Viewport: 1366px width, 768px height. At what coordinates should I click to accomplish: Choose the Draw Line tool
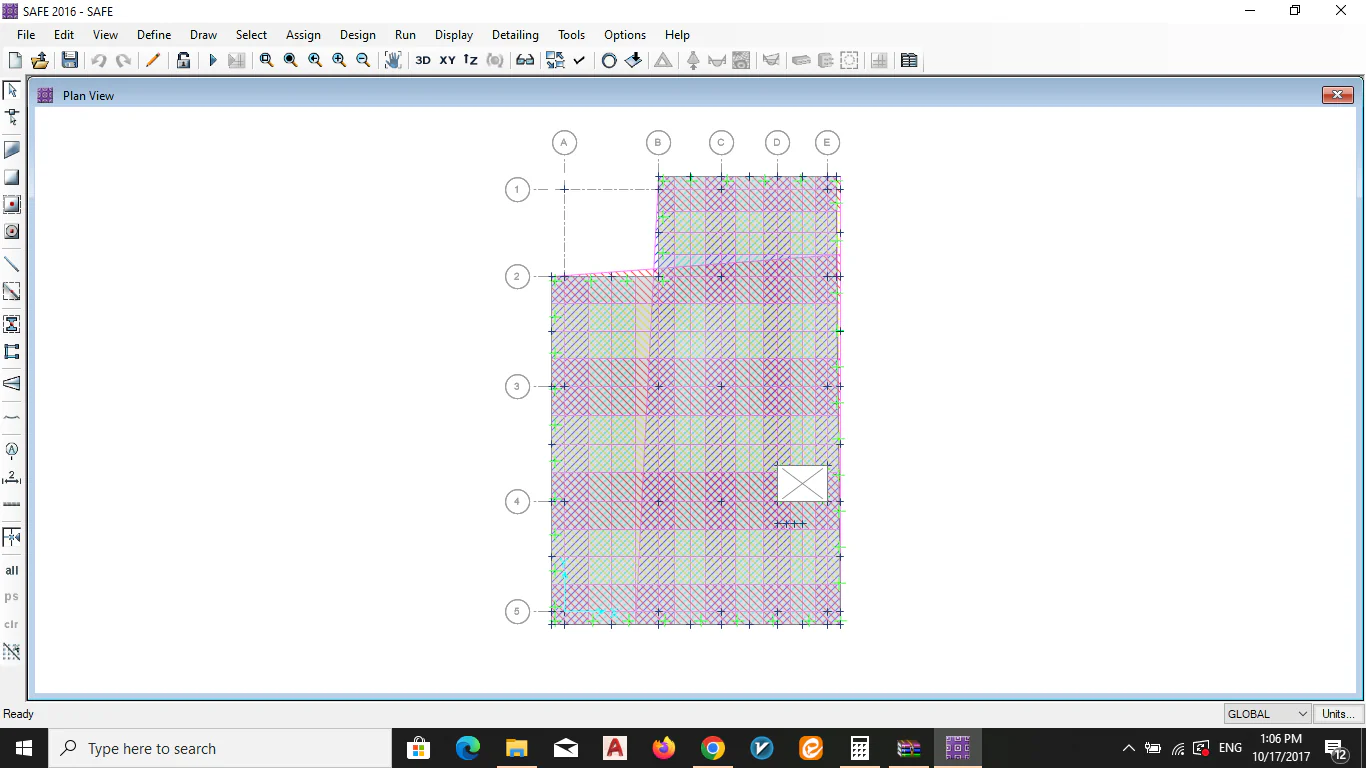coord(12,265)
